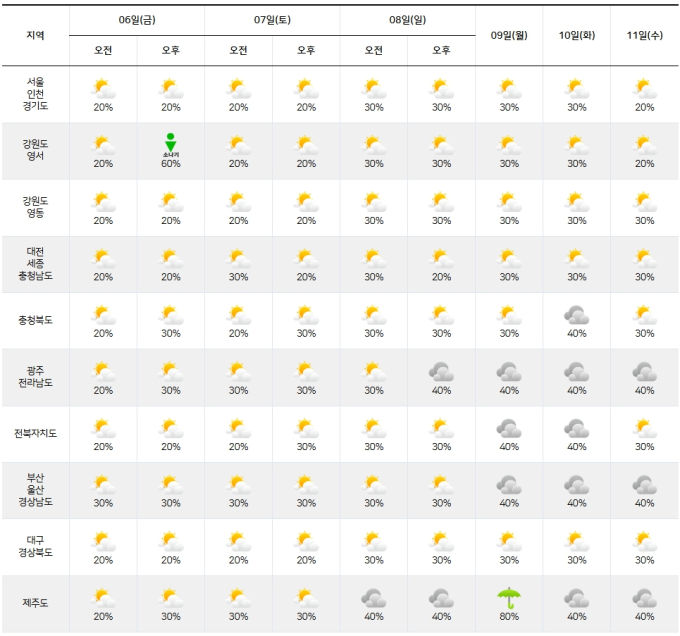Click the 부산 울산 경상남도 region label
The height and width of the screenshot is (636, 680).
(35, 489)
